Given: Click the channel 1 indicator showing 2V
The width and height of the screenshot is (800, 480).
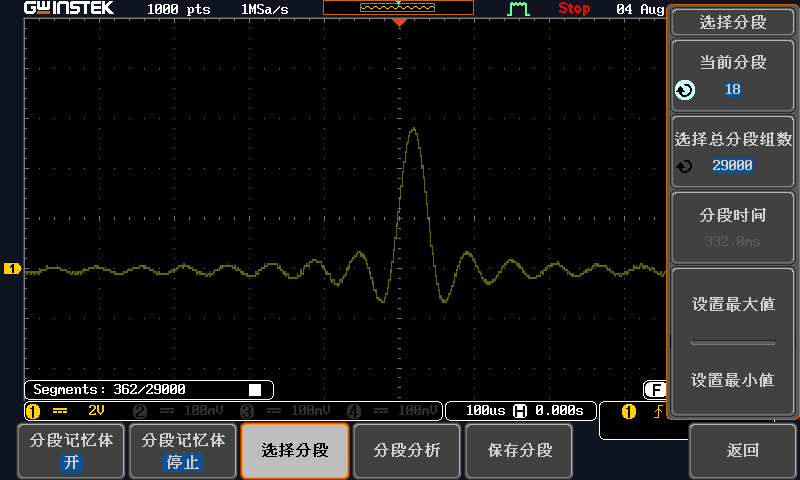Looking at the screenshot, I should click(67, 411).
